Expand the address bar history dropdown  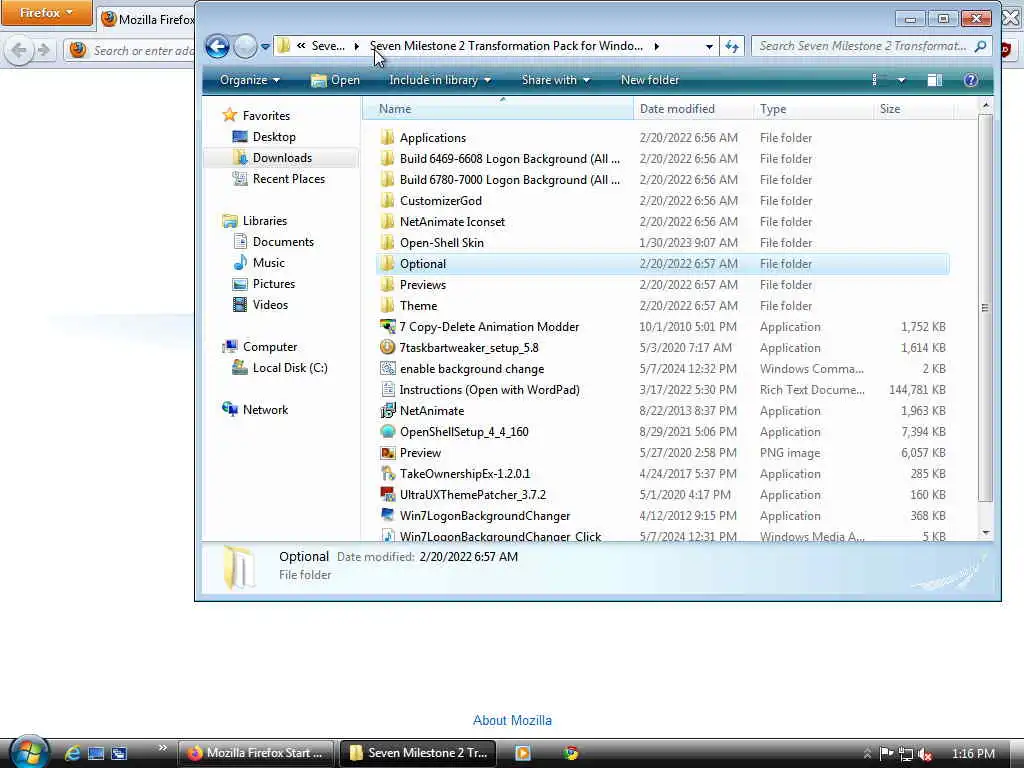pos(709,46)
